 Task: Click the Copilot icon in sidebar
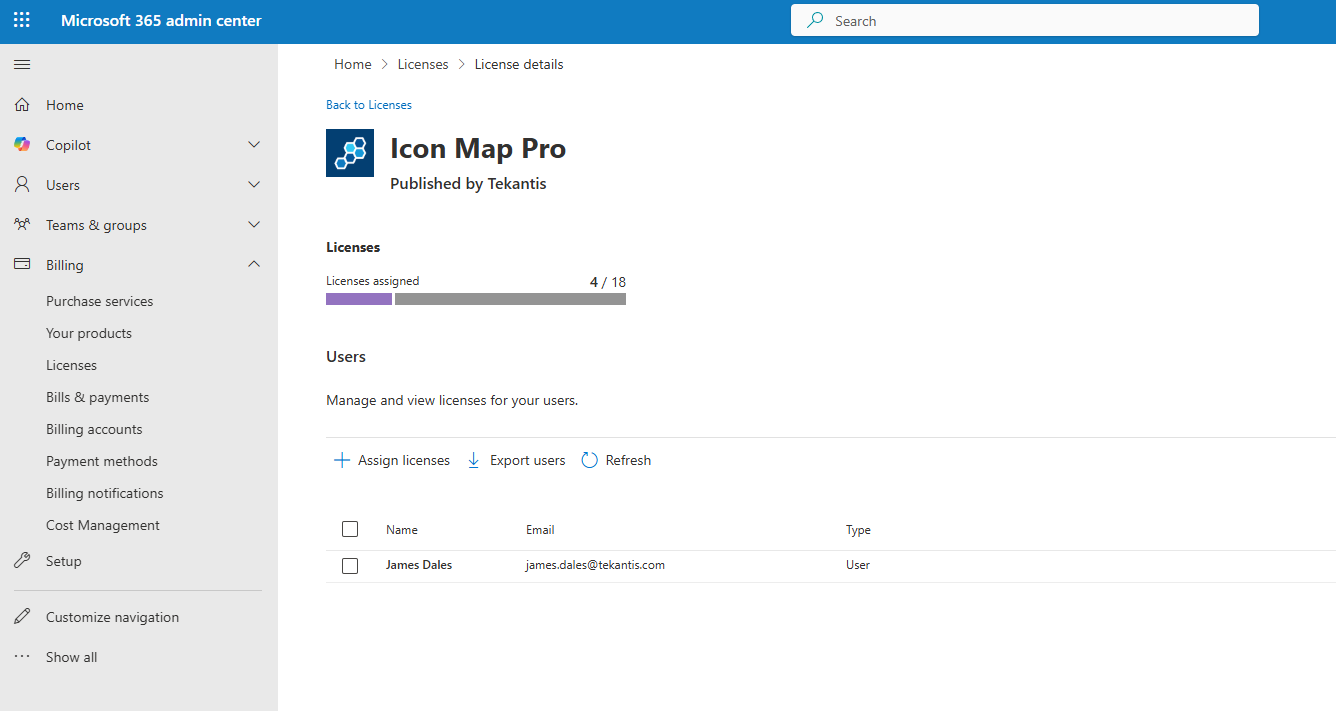click(x=22, y=145)
